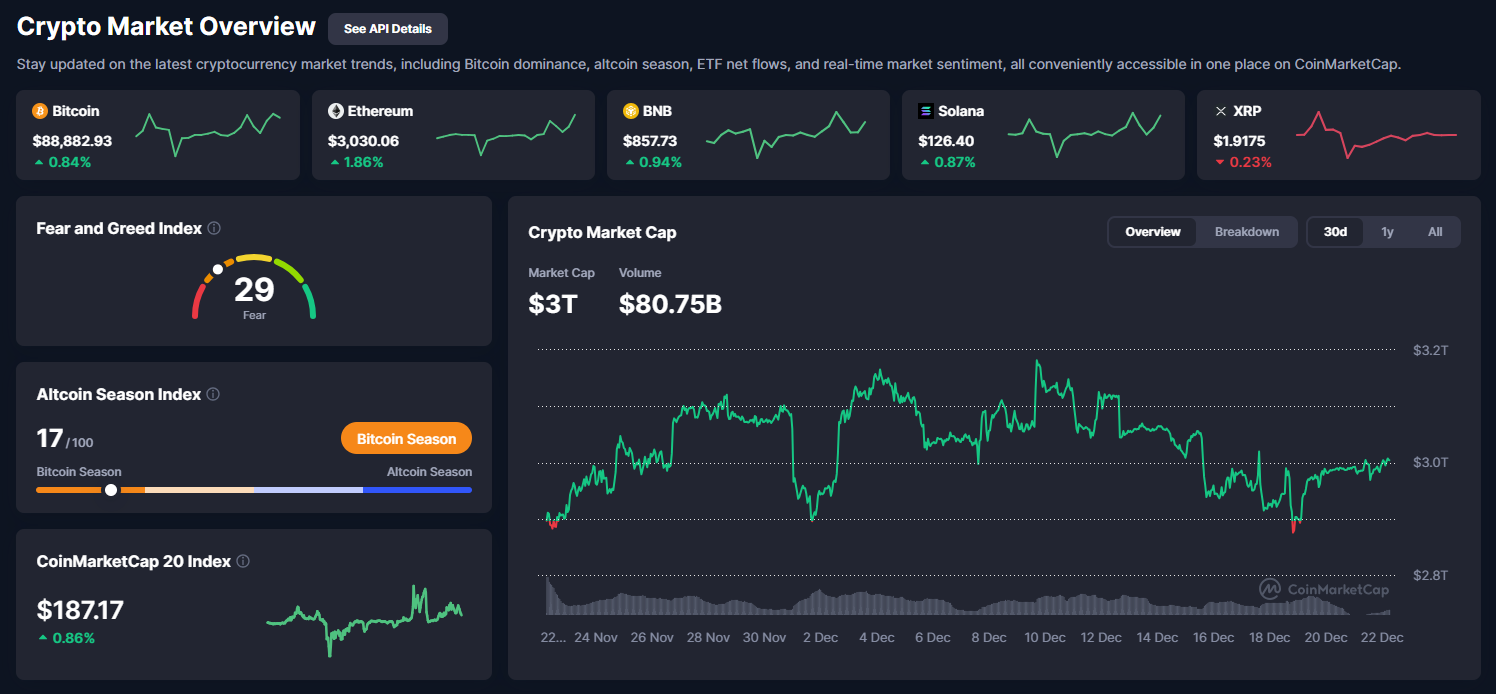Click the XRP red sparkline chart
Viewport: 1496px width, 694px height.
(1376, 135)
